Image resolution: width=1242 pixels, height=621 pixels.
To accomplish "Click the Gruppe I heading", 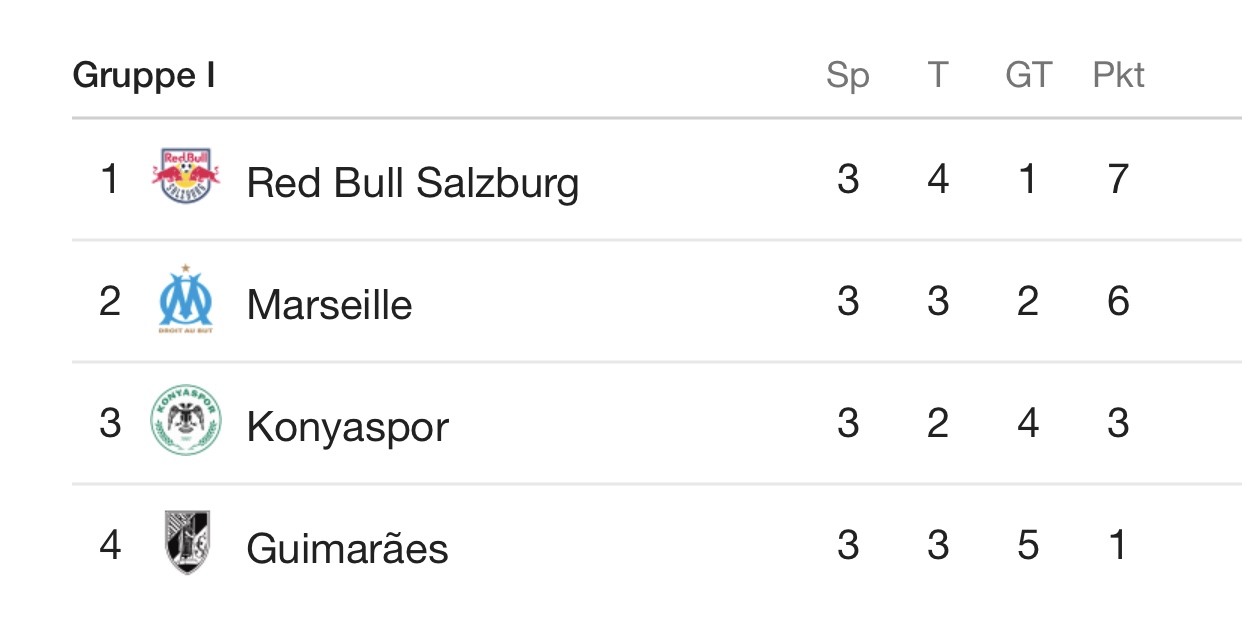I will (x=144, y=76).
